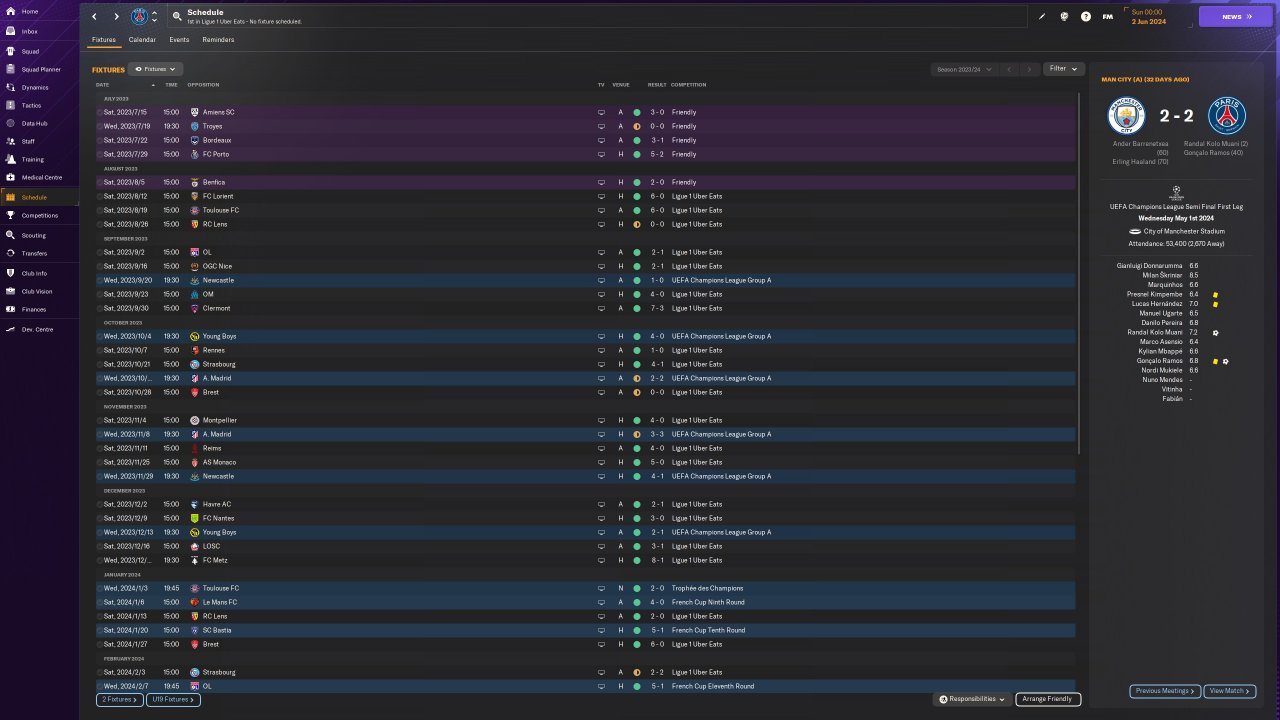Click the PSG club badge in the top bar
Viewport: 1280px width, 720px height.
click(x=139, y=16)
